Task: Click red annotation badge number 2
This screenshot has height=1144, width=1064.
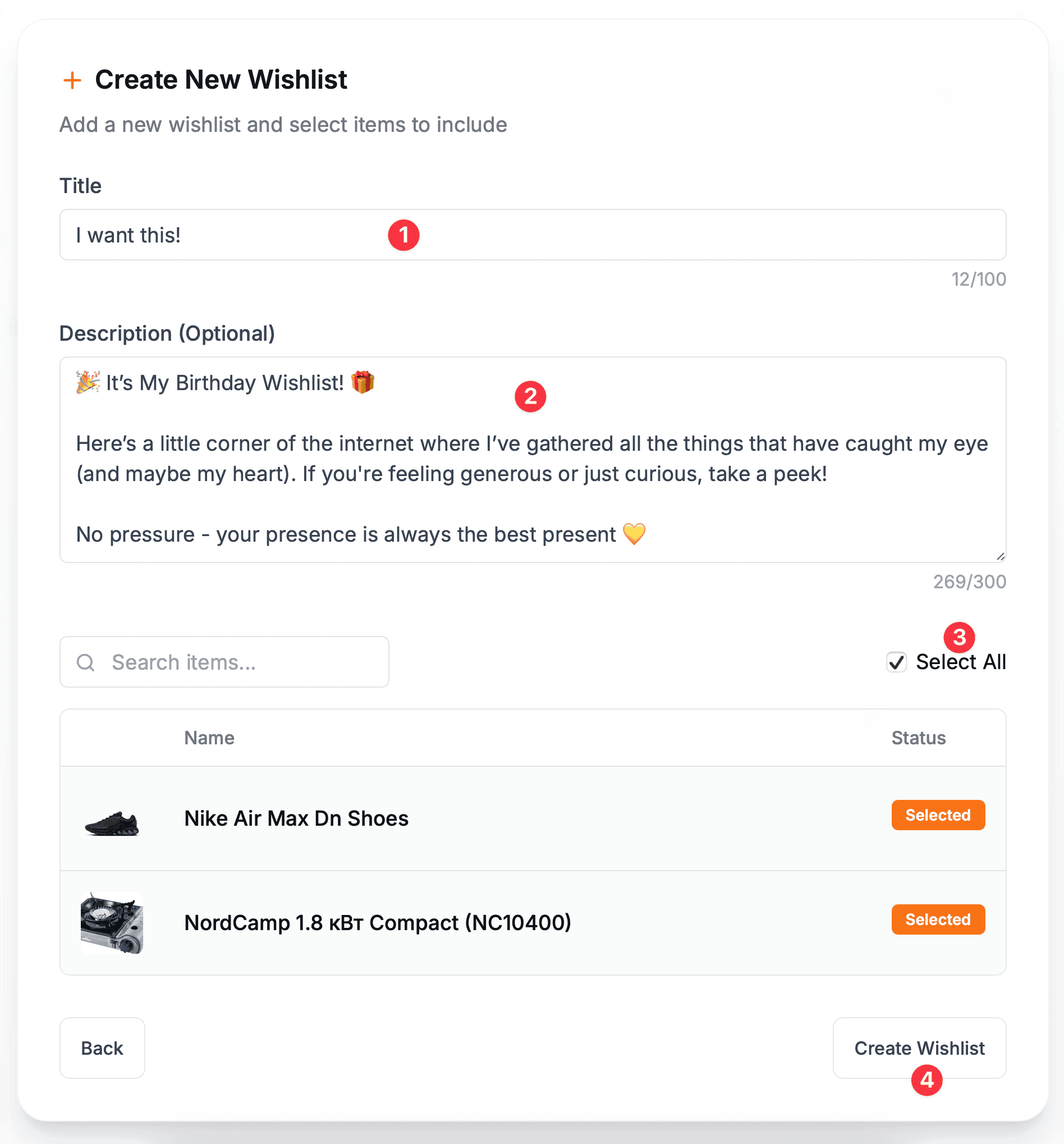Action: click(530, 396)
